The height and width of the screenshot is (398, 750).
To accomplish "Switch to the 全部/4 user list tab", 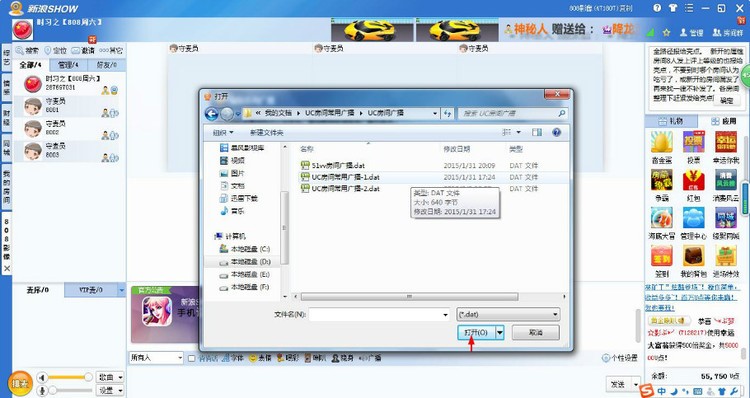I will click(31, 65).
